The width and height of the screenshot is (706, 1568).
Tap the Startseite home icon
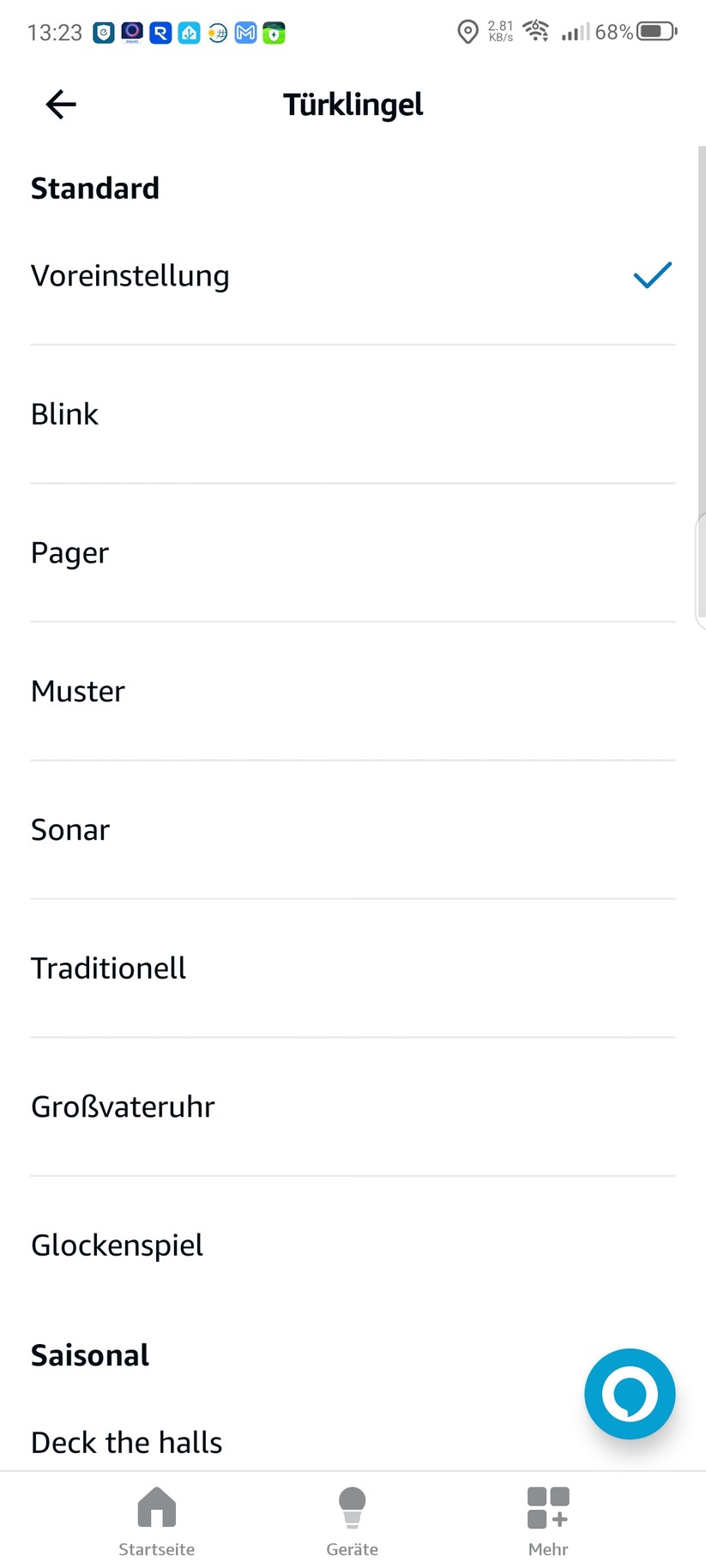[156, 1507]
